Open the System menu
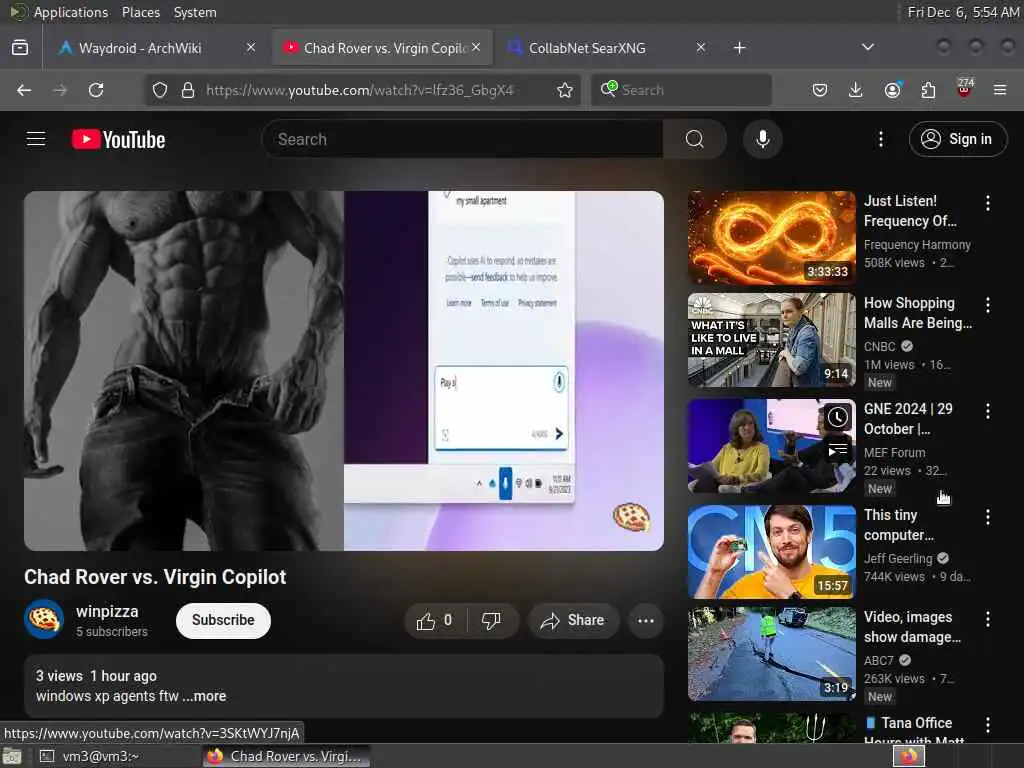Image resolution: width=1024 pixels, height=768 pixels. (x=195, y=12)
